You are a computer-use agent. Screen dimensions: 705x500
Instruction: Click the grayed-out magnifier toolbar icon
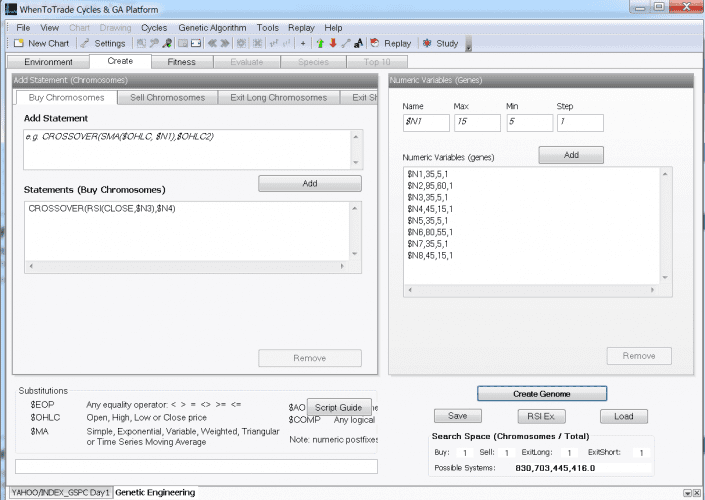[x=154, y=43]
